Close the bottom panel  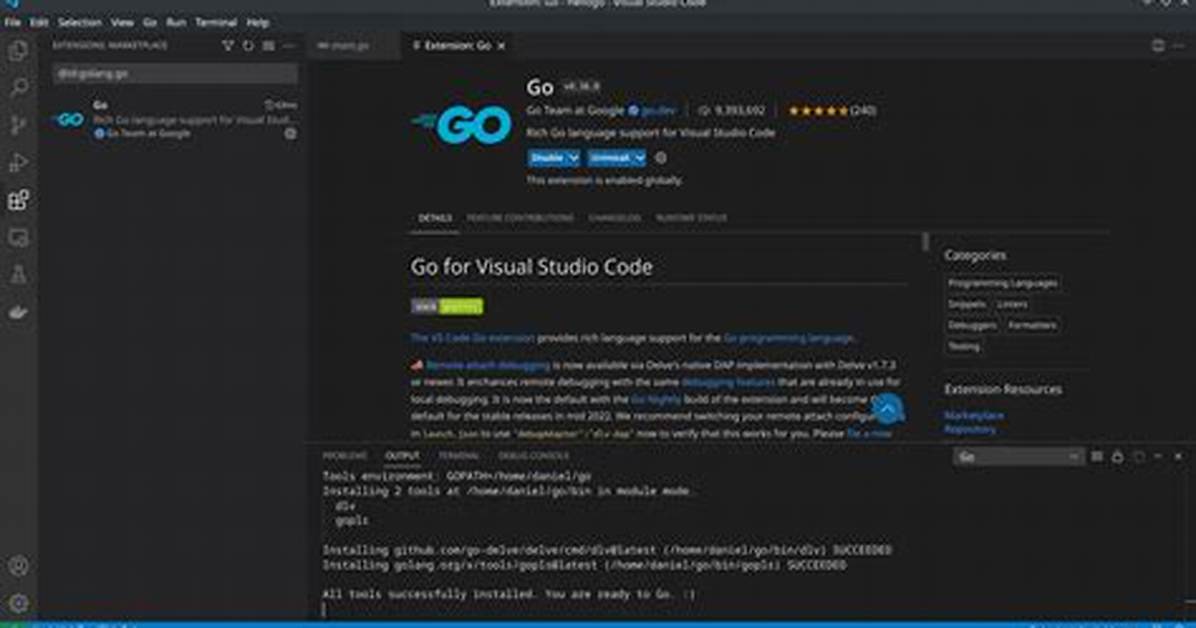(x=1178, y=456)
